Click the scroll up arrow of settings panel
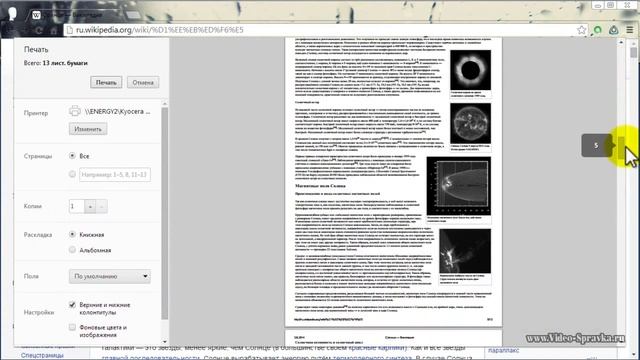 (x=164, y=104)
